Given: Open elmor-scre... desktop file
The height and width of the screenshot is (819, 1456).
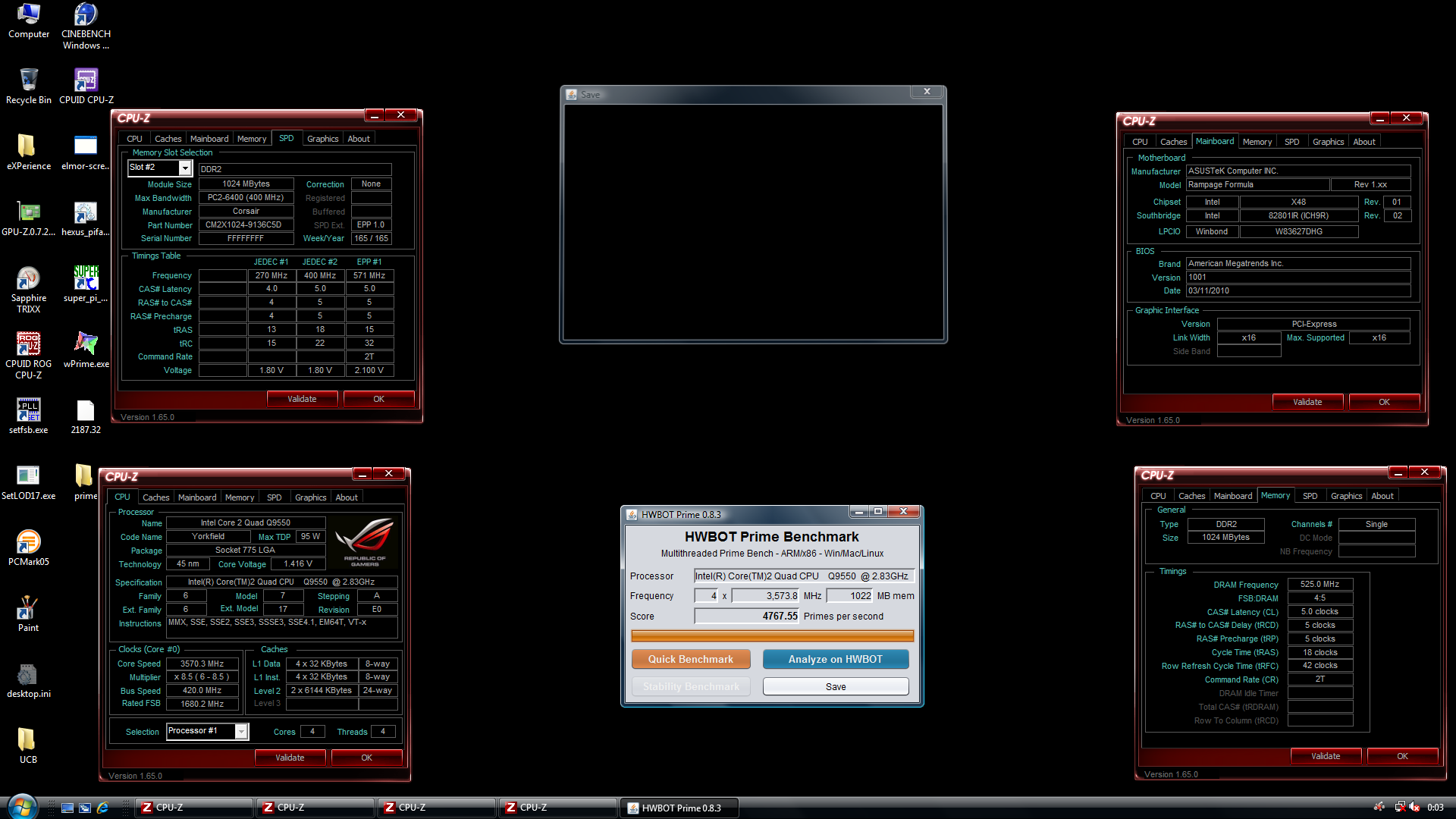Looking at the screenshot, I should pos(86,152).
